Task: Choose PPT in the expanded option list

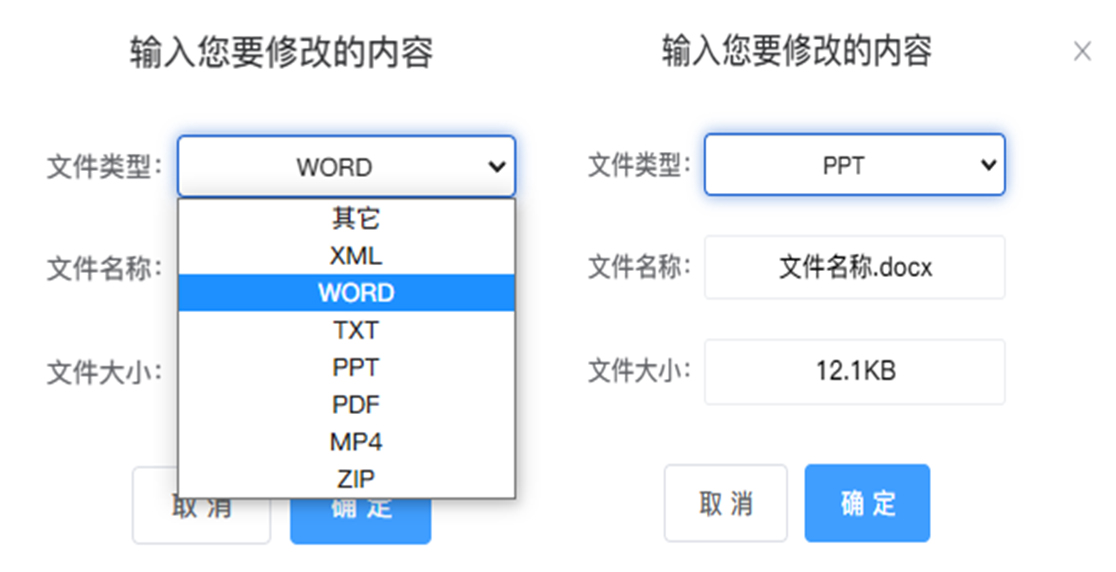Action: 356,367
